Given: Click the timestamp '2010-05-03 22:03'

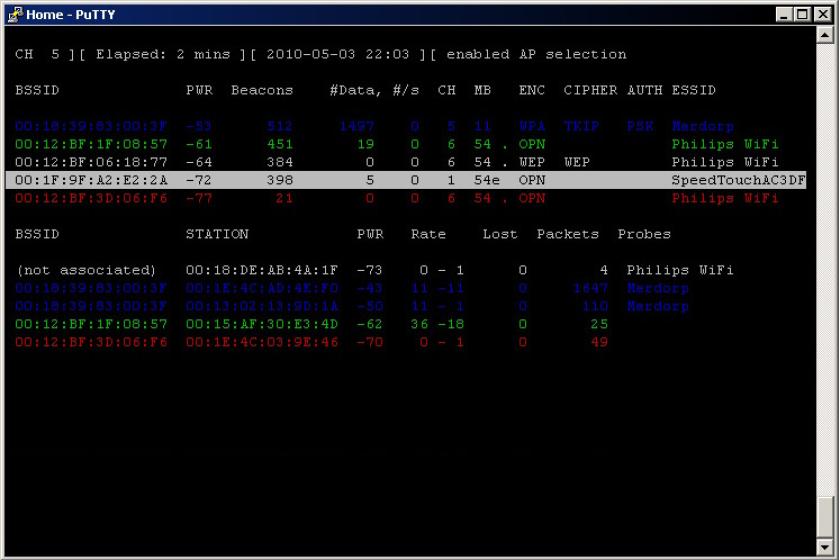Looking at the screenshot, I should [338, 55].
